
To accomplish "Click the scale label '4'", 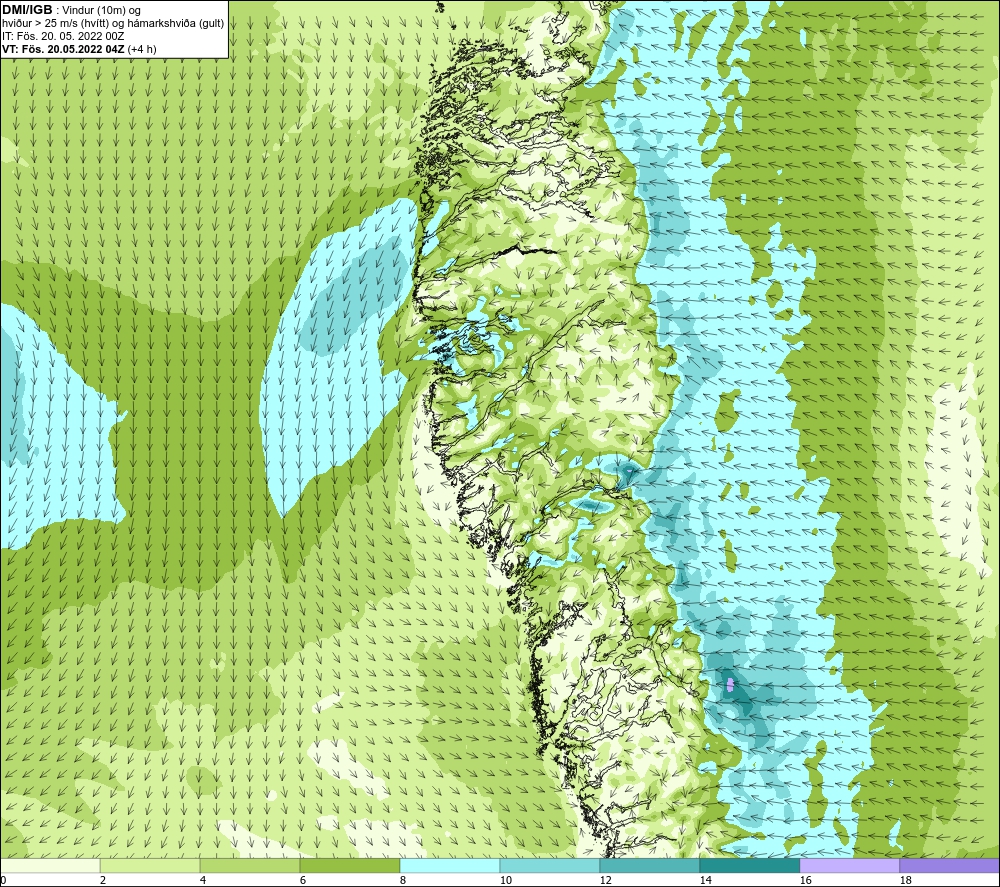I will [x=203, y=881].
